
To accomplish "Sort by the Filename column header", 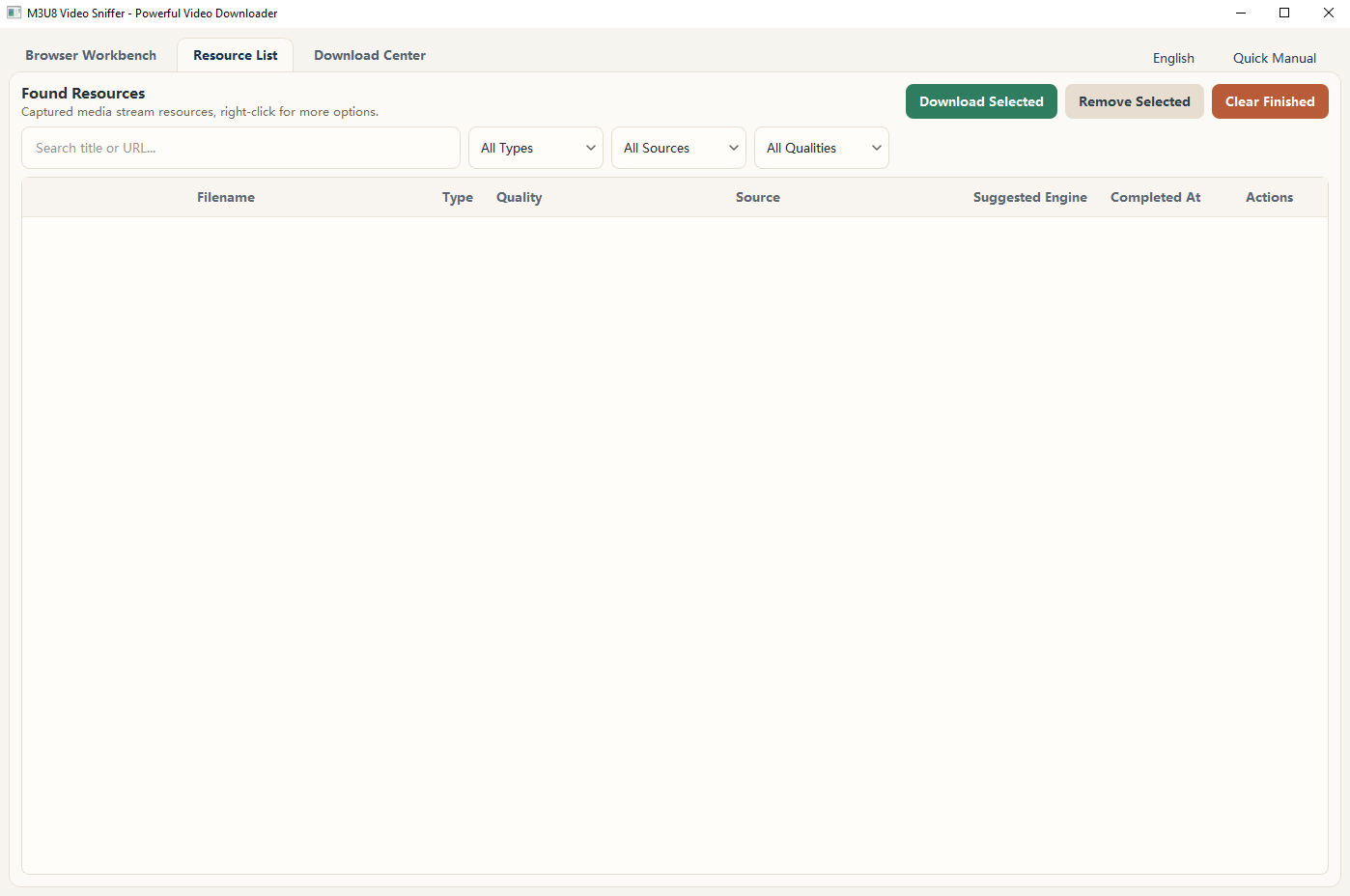I will click(226, 197).
